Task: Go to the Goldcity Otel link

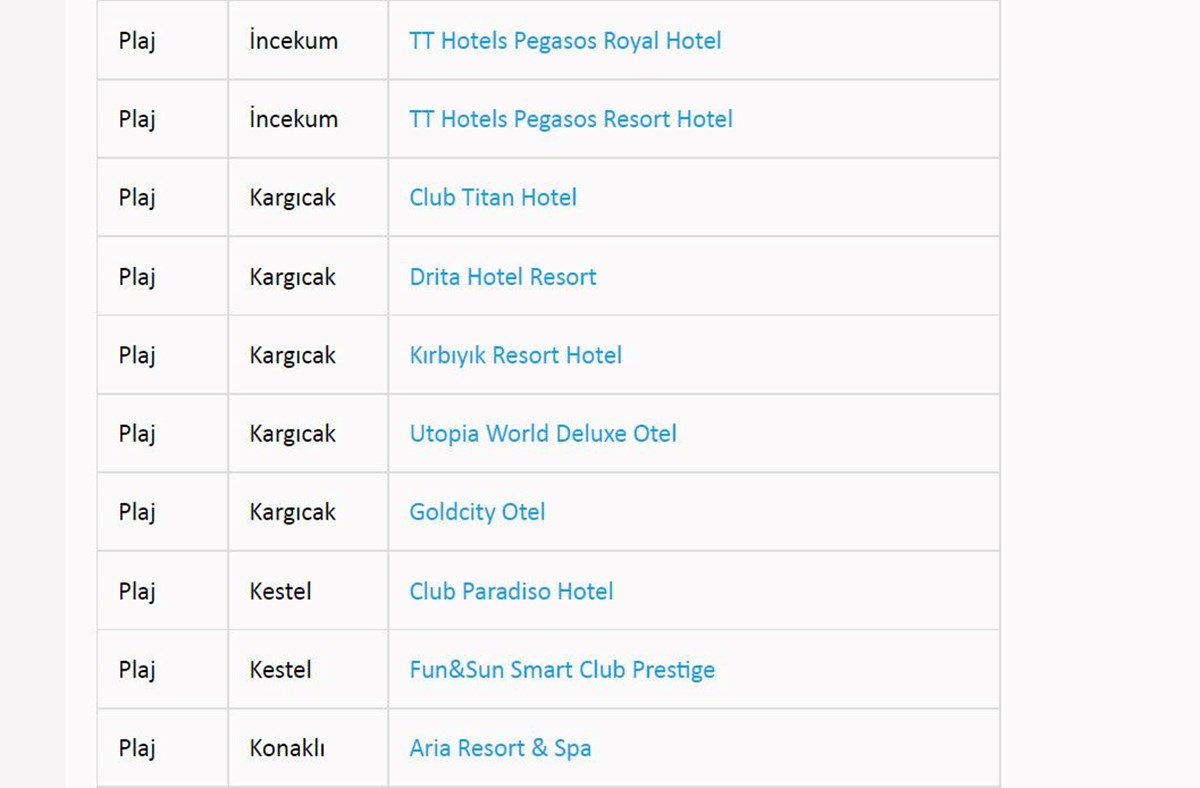Action: click(477, 512)
